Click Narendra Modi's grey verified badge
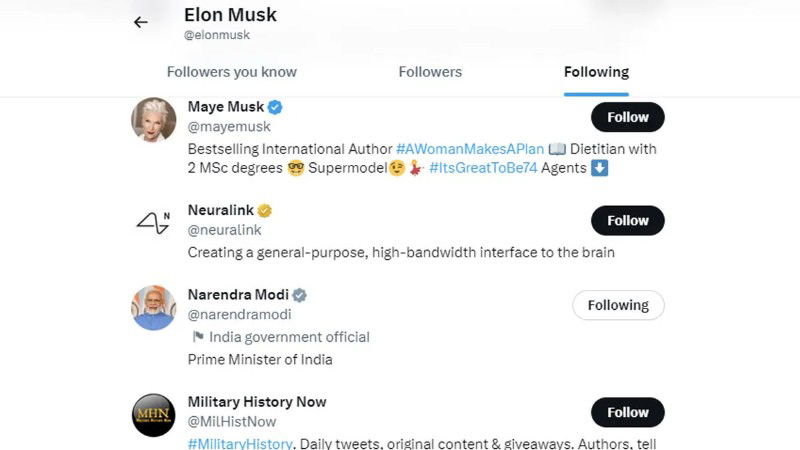 299,295
